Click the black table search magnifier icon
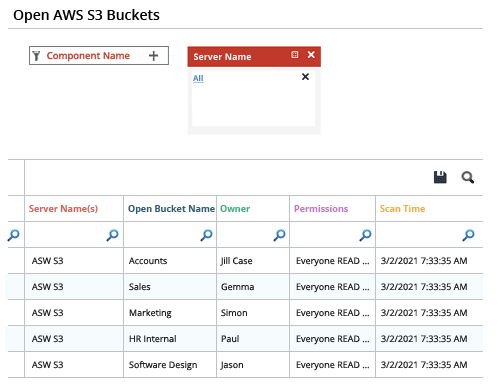 pyautogui.click(x=468, y=177)
